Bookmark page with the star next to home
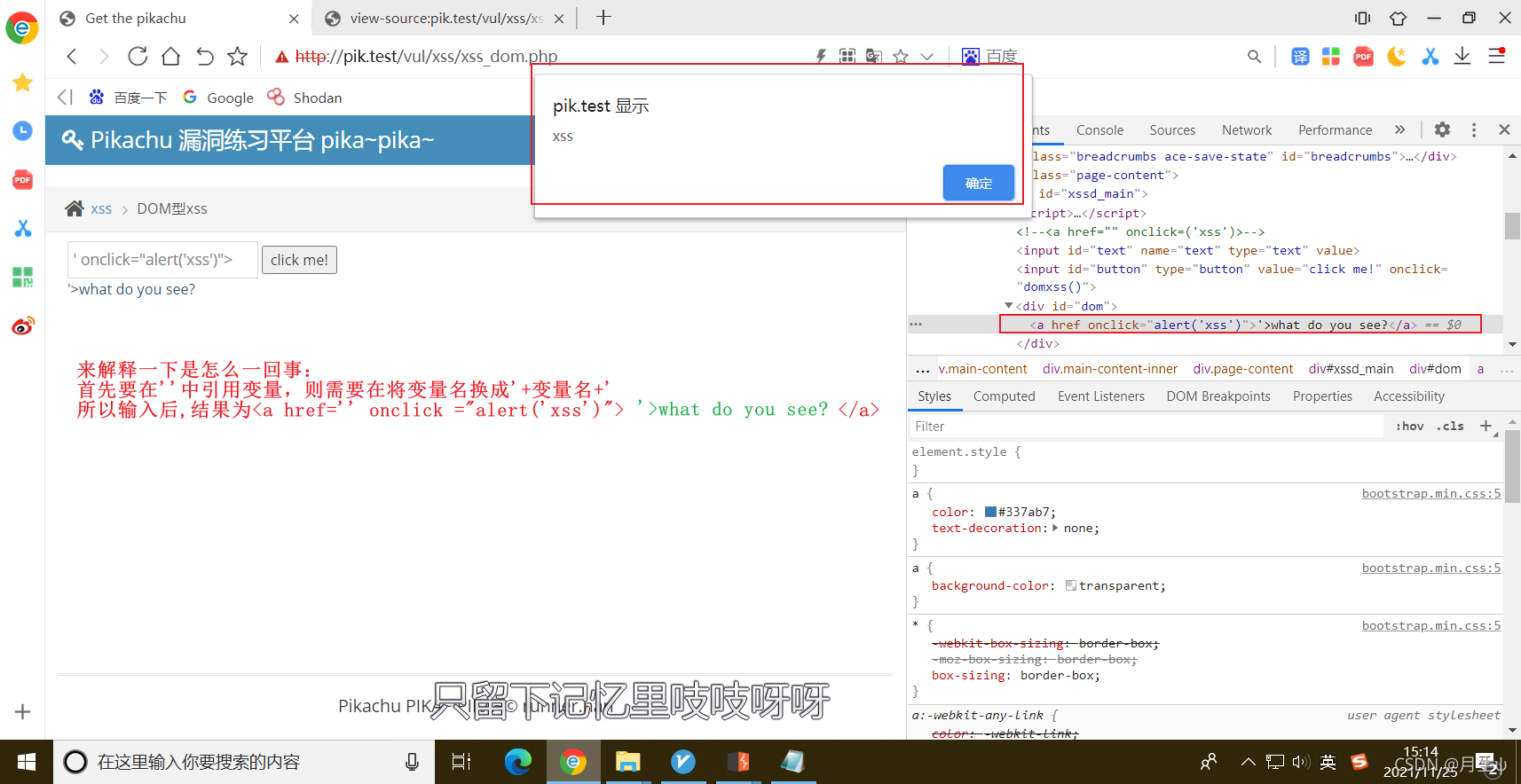1521x784 pixels. coord(237,57)
